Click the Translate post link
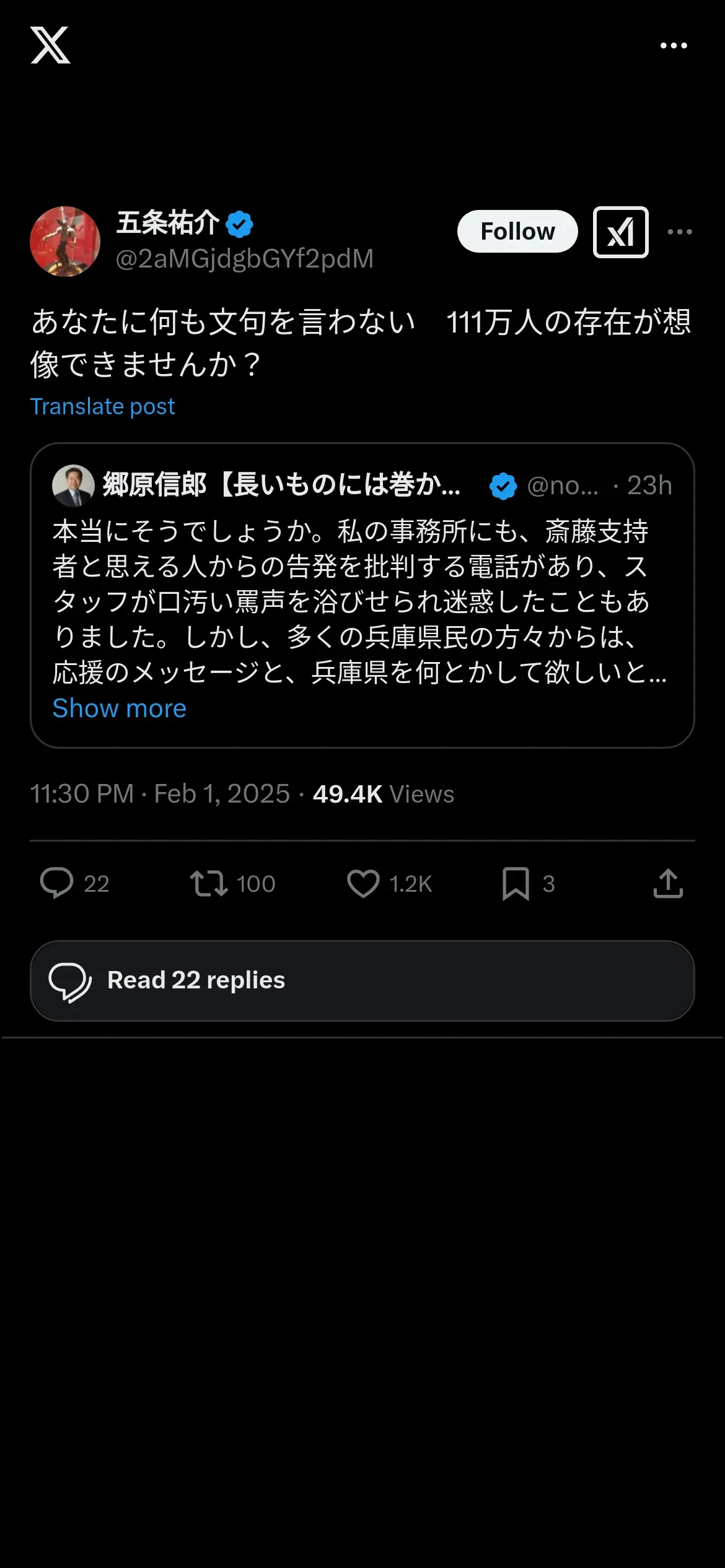 (103, 407)
